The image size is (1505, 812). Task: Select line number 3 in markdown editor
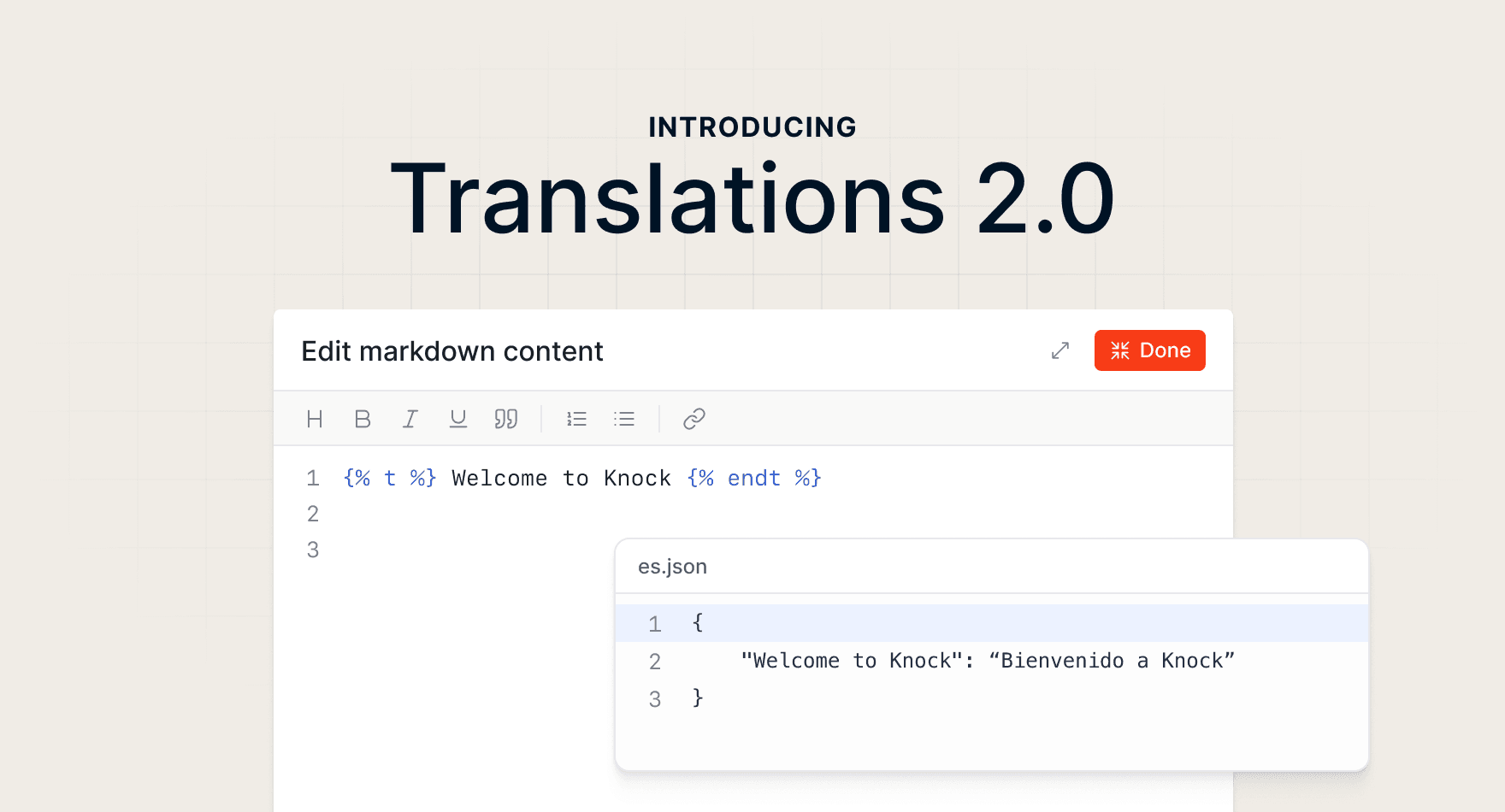point(313,550)
